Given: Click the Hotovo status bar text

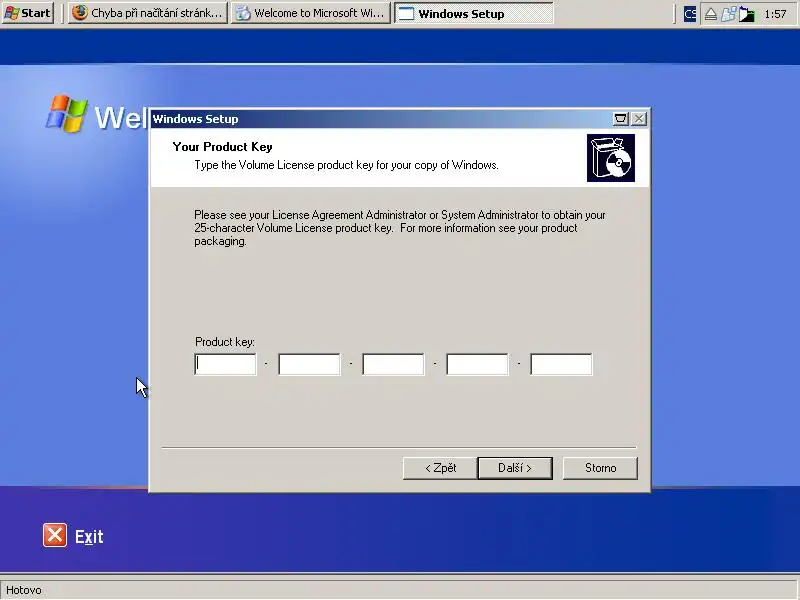Looking at the screenshot, I should point(24,590).
